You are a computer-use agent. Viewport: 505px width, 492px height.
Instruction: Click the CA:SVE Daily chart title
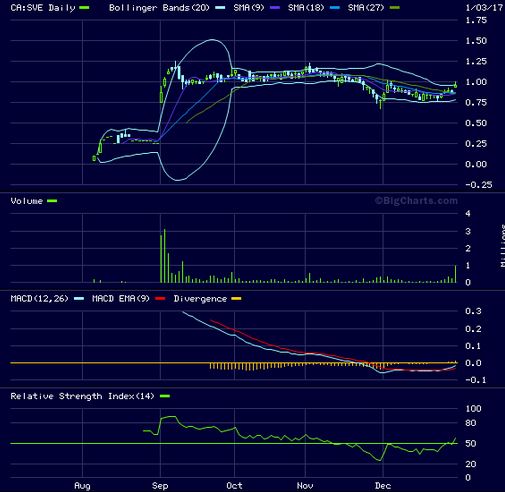pyautogui.click(x=43, y=8)
